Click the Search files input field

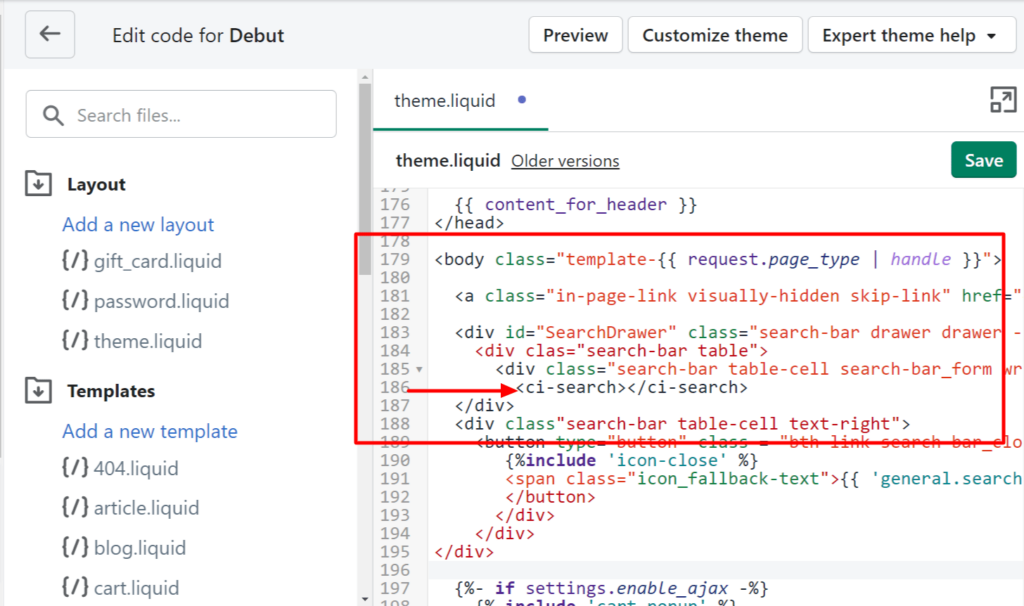point(180,115)
